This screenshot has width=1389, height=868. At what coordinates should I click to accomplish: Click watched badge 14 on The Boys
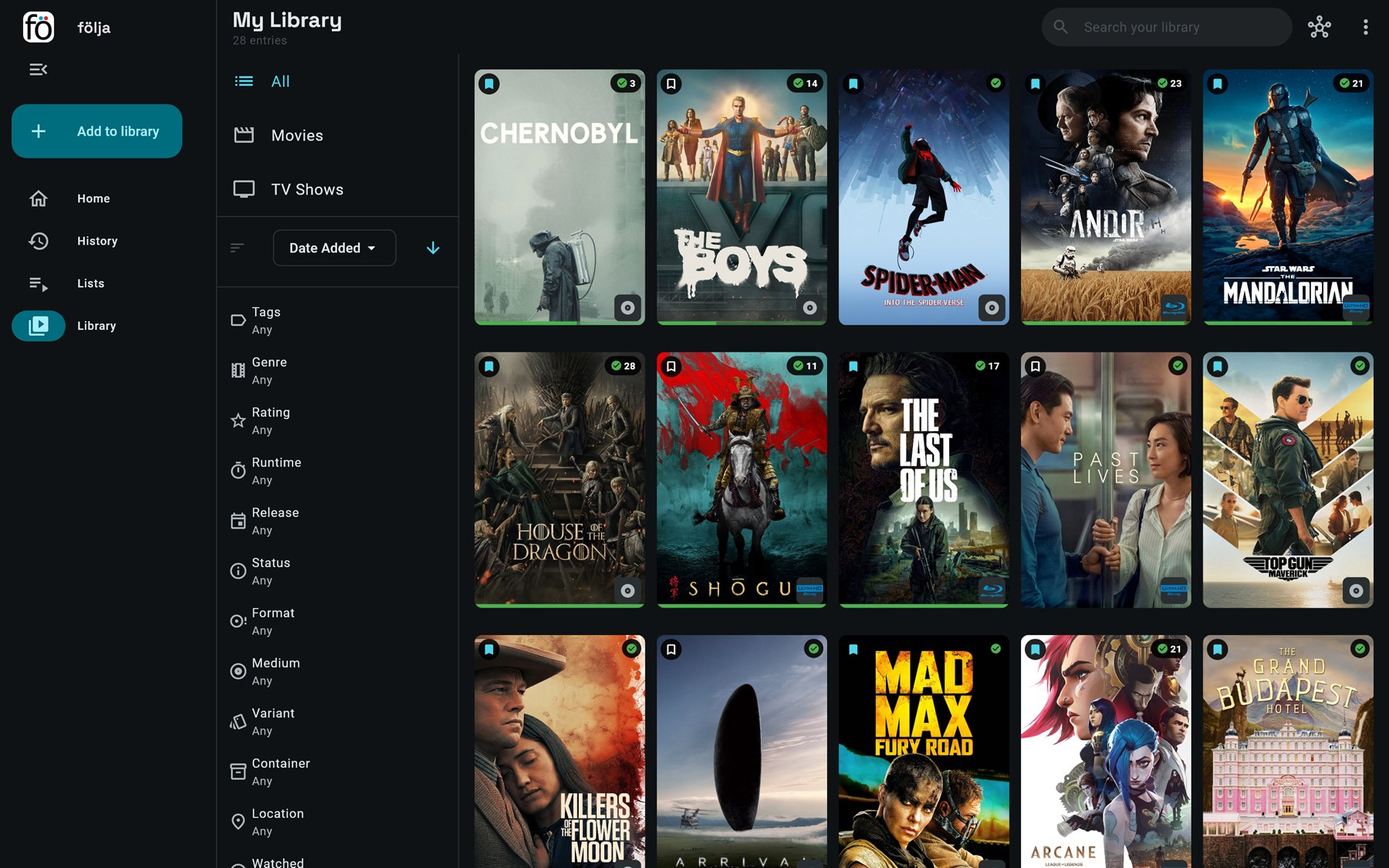pyautogui.click(x=805, y=83)
